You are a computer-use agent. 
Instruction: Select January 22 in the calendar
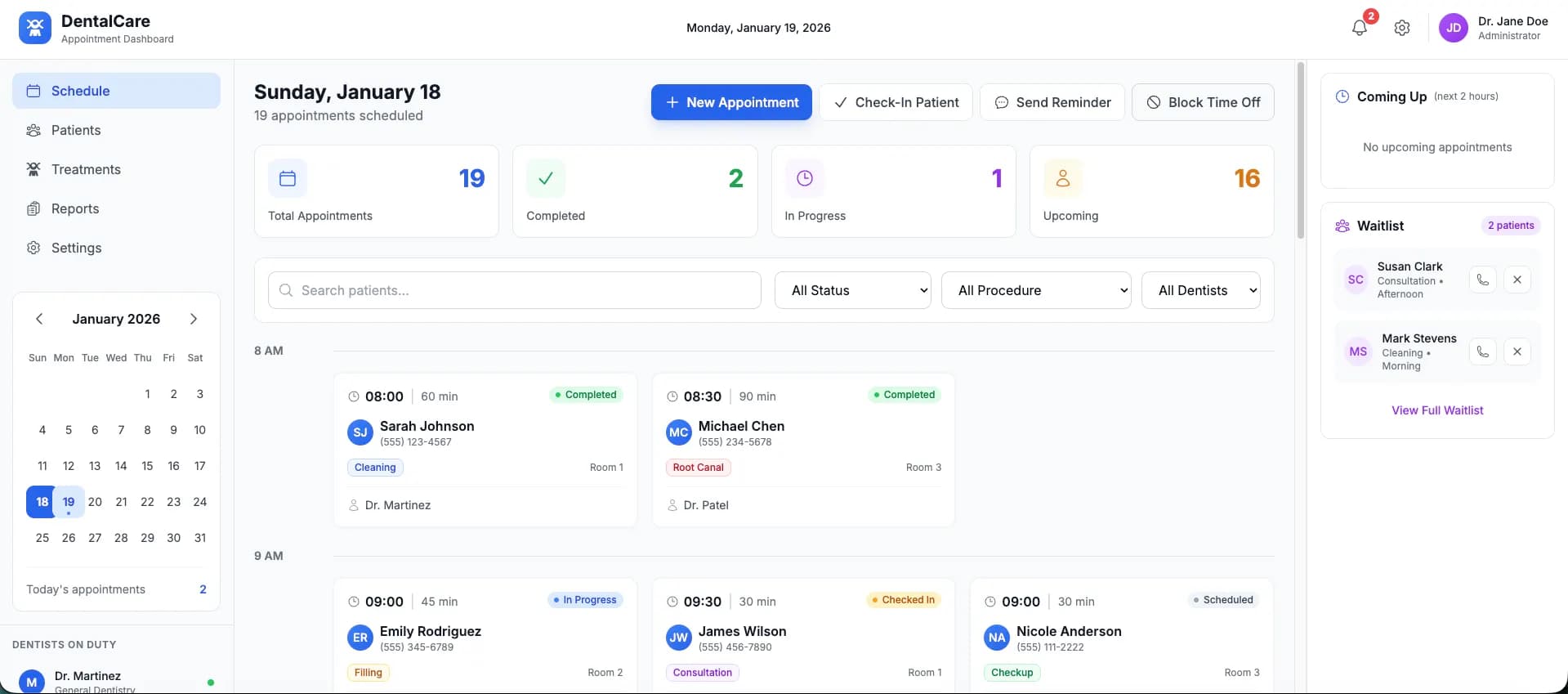[x=147, y=502]
